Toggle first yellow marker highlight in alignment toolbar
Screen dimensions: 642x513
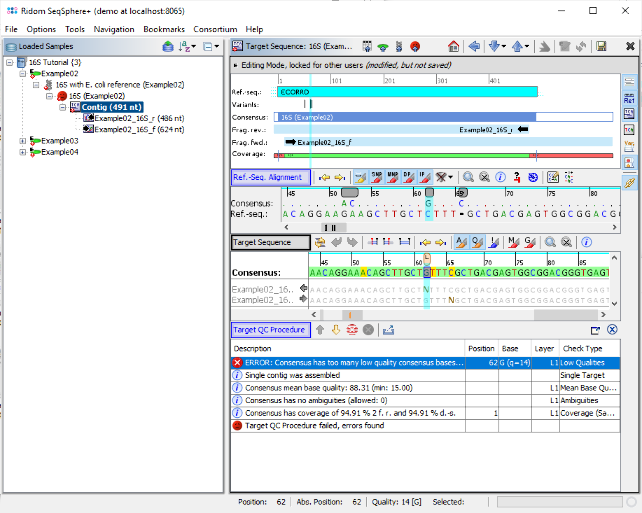pyautogui.click(x=361, y=177)
